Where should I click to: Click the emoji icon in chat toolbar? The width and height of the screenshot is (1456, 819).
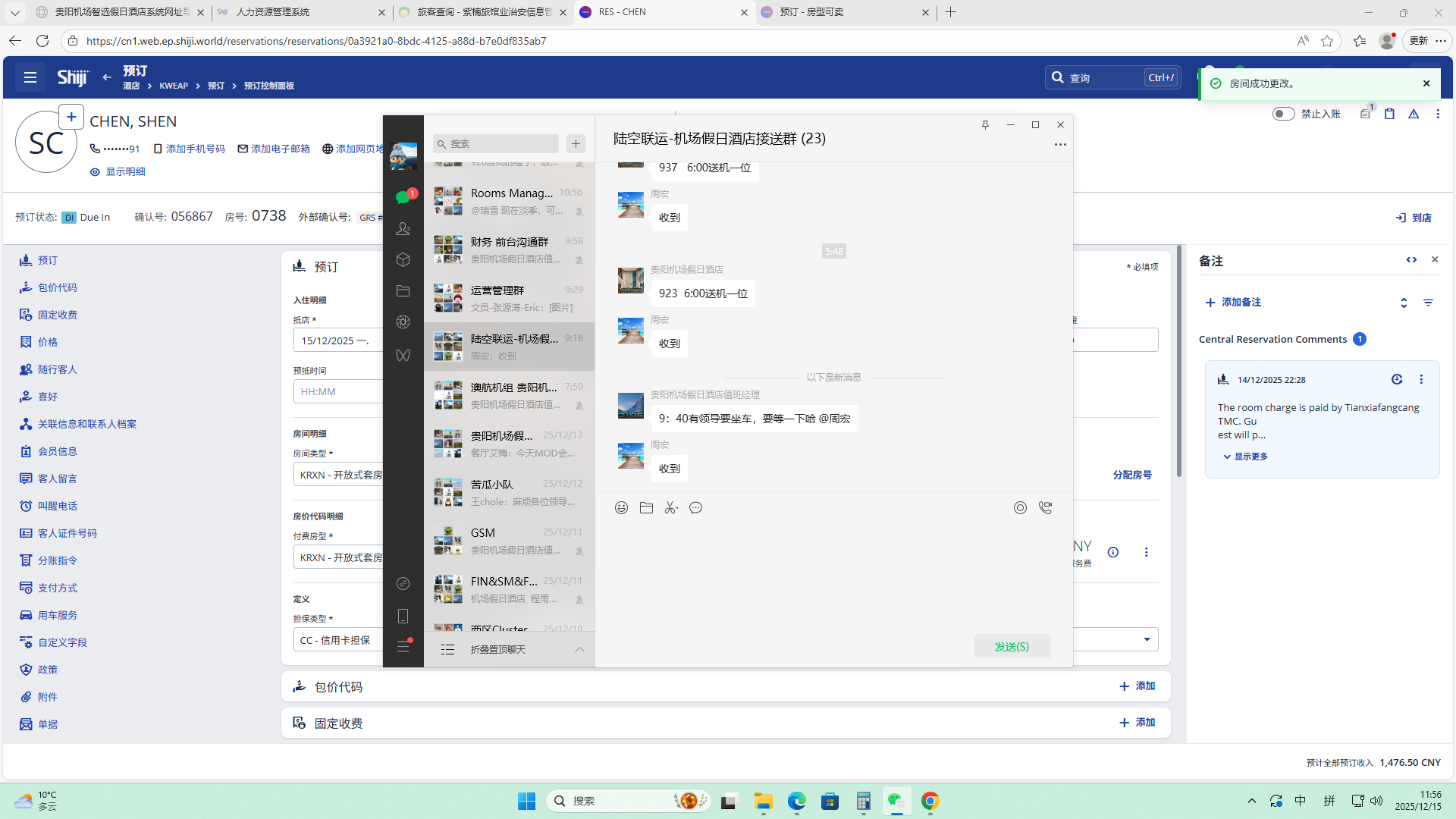click(x=621, y=508)
